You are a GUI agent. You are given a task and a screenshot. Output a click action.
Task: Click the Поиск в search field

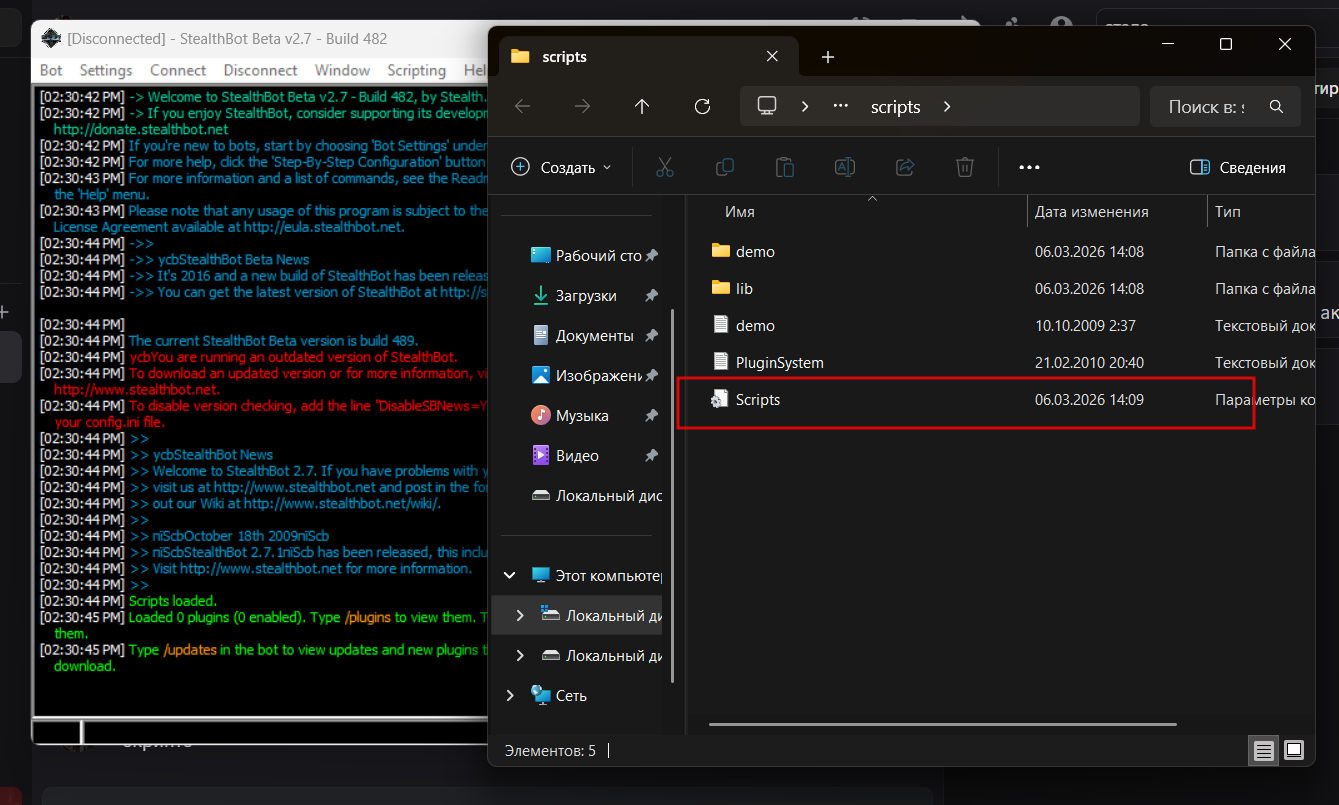pyautogui.click(x=1225, y=106)
